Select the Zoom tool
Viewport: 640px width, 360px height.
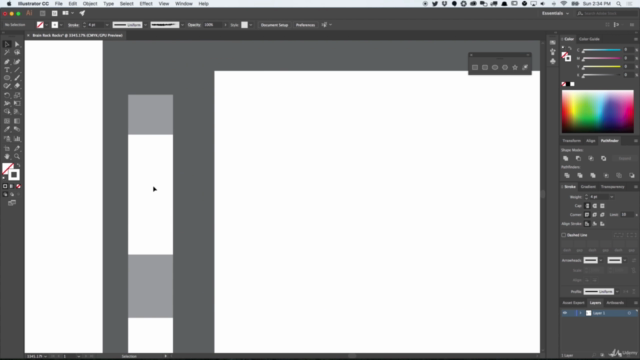pos(17,156)
